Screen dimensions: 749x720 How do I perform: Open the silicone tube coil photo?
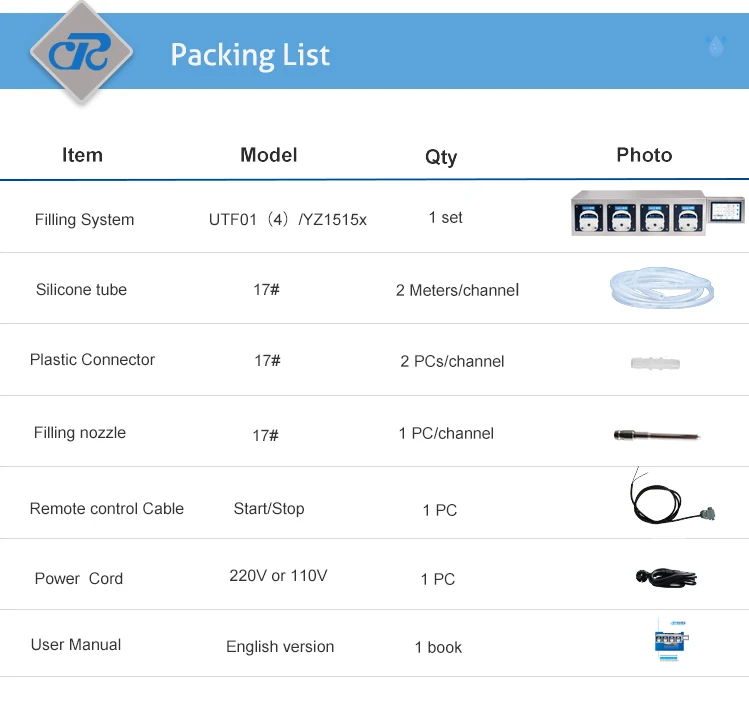point(662,288)
